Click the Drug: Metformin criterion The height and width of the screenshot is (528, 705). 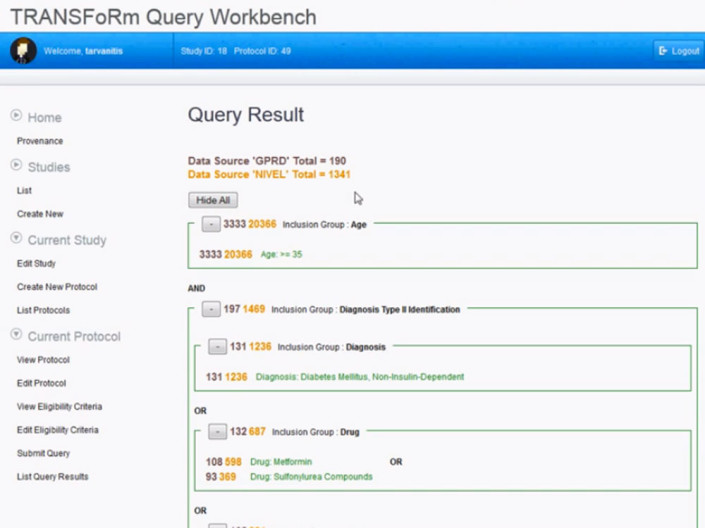pos(281,462)
